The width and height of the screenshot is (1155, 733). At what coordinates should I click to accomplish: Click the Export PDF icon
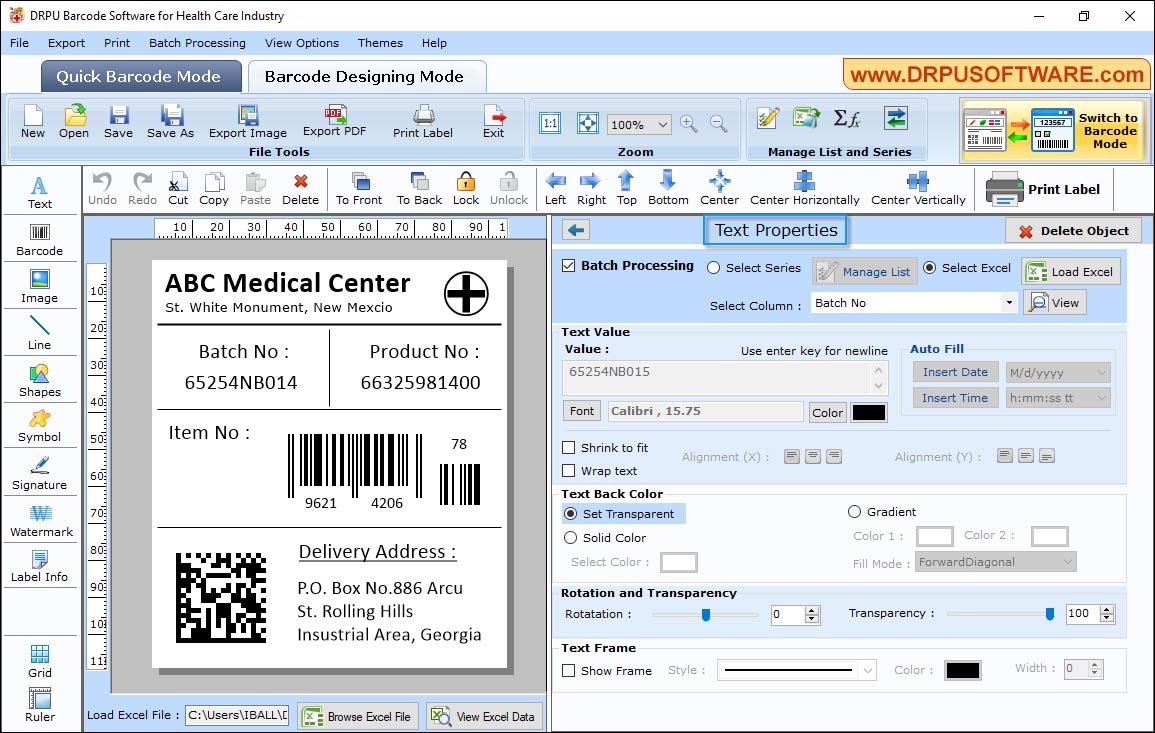point(336,119)
